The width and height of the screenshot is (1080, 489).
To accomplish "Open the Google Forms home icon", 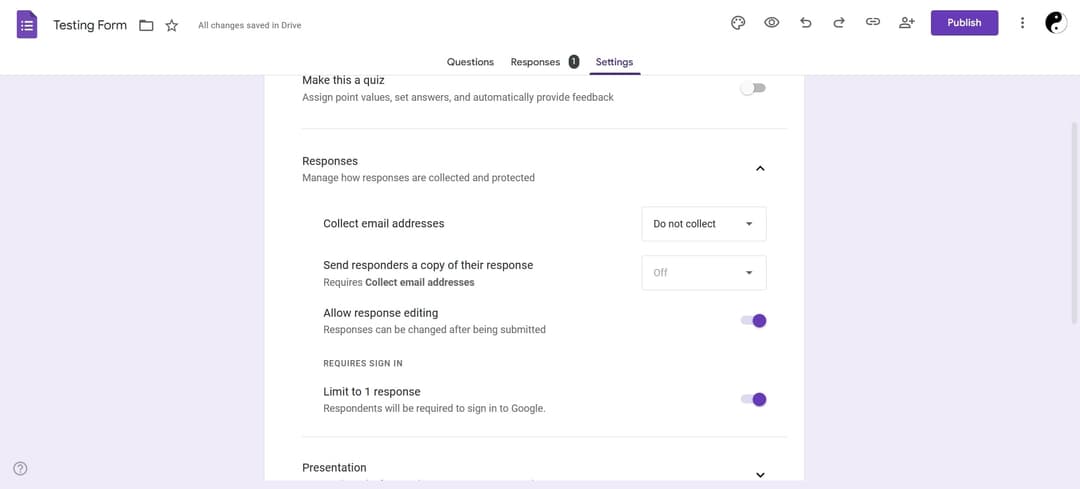I will (x=27, y=25).
